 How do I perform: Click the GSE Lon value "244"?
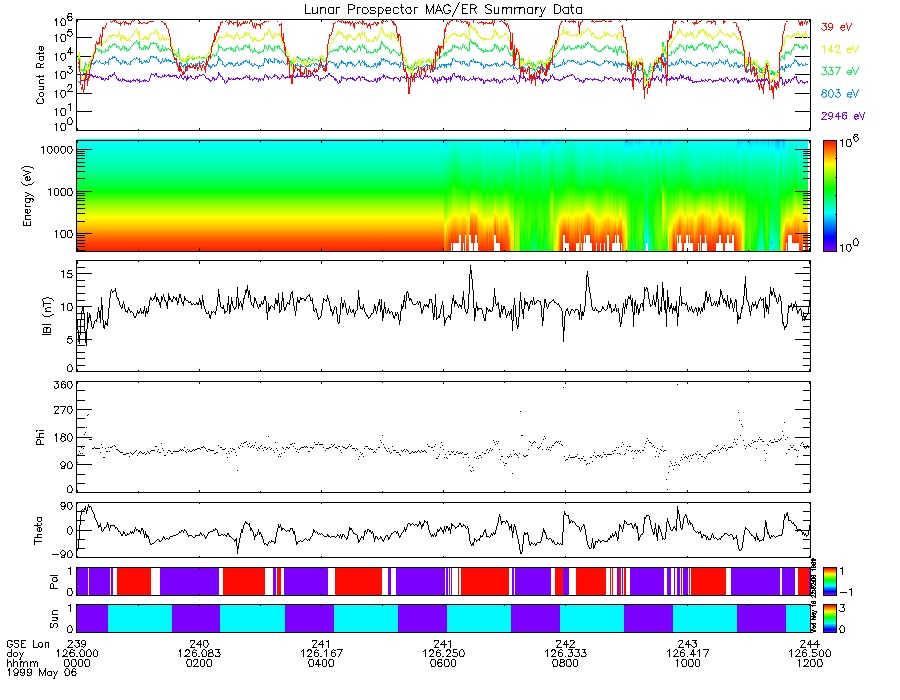point(809,644)
